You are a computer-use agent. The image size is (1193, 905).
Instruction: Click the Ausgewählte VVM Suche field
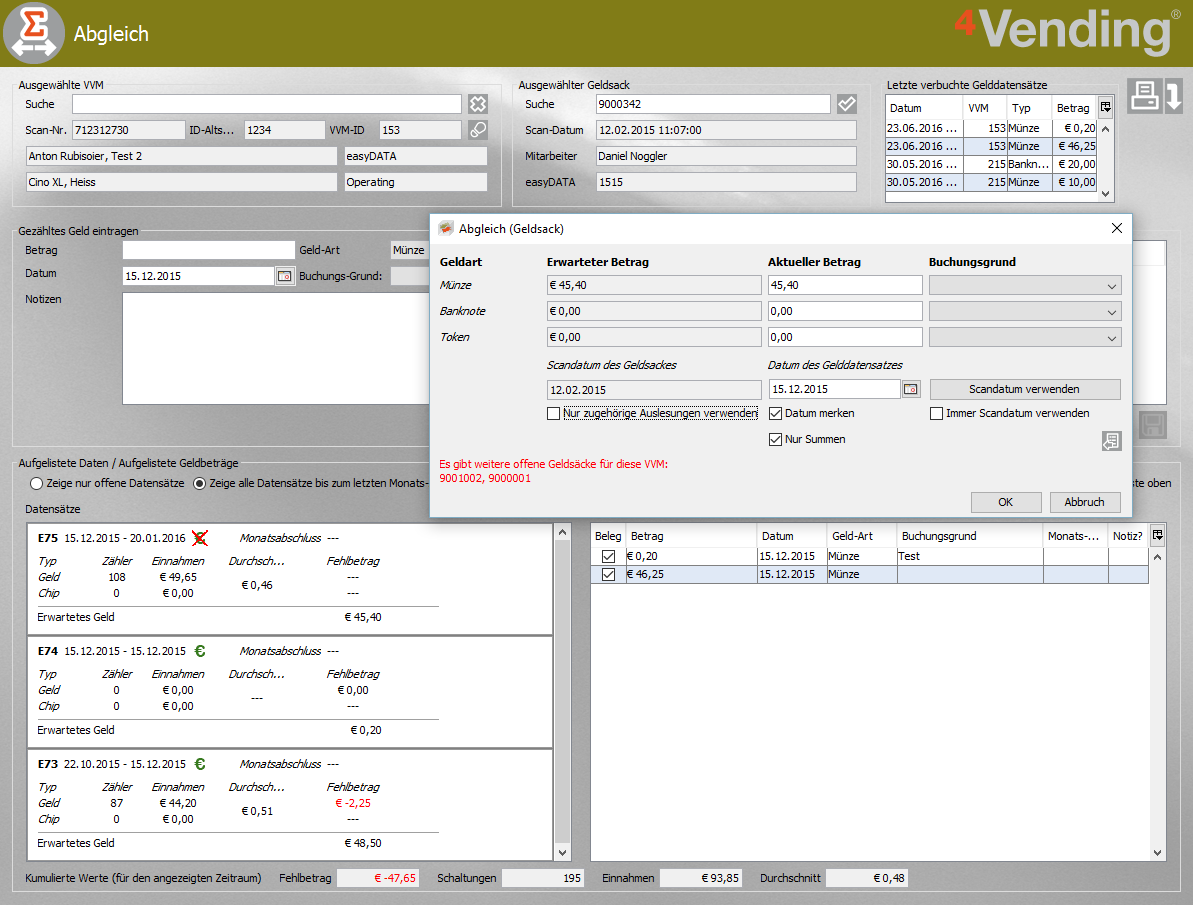tap(266, 104)
